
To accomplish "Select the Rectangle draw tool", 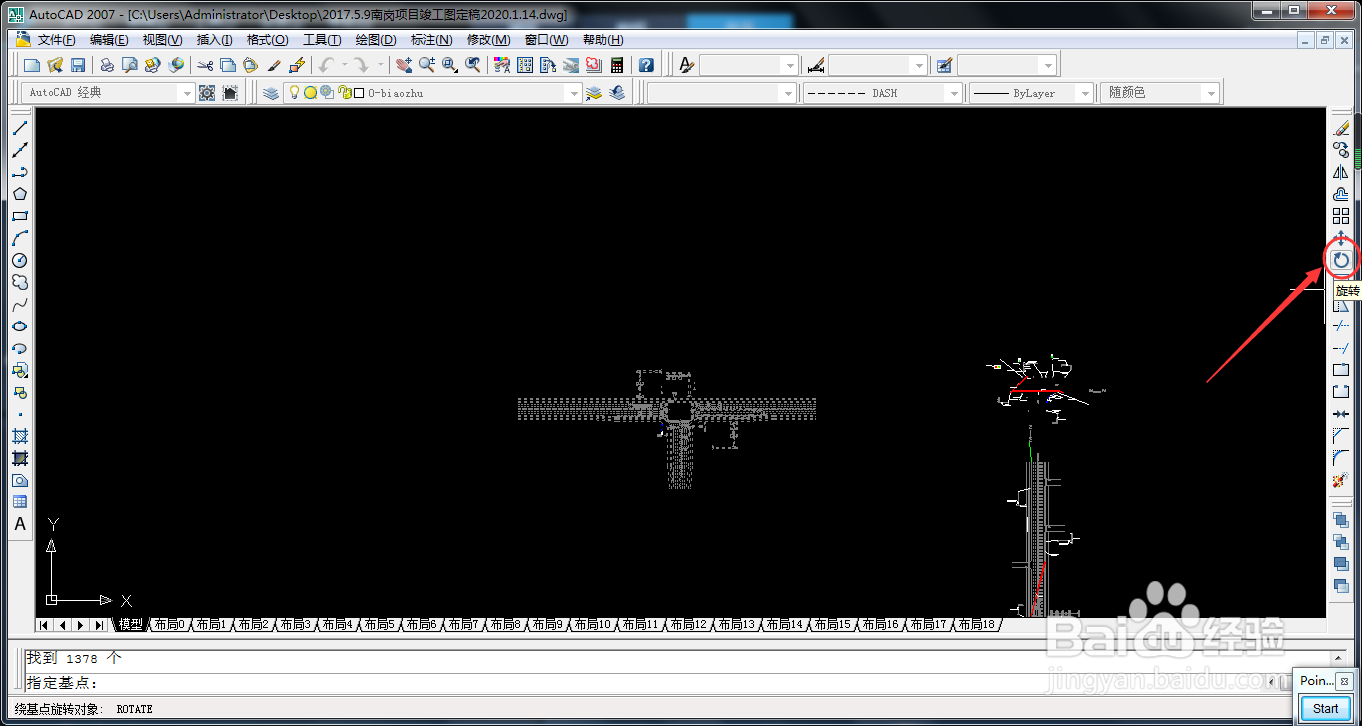I will [x=20, y=216].
